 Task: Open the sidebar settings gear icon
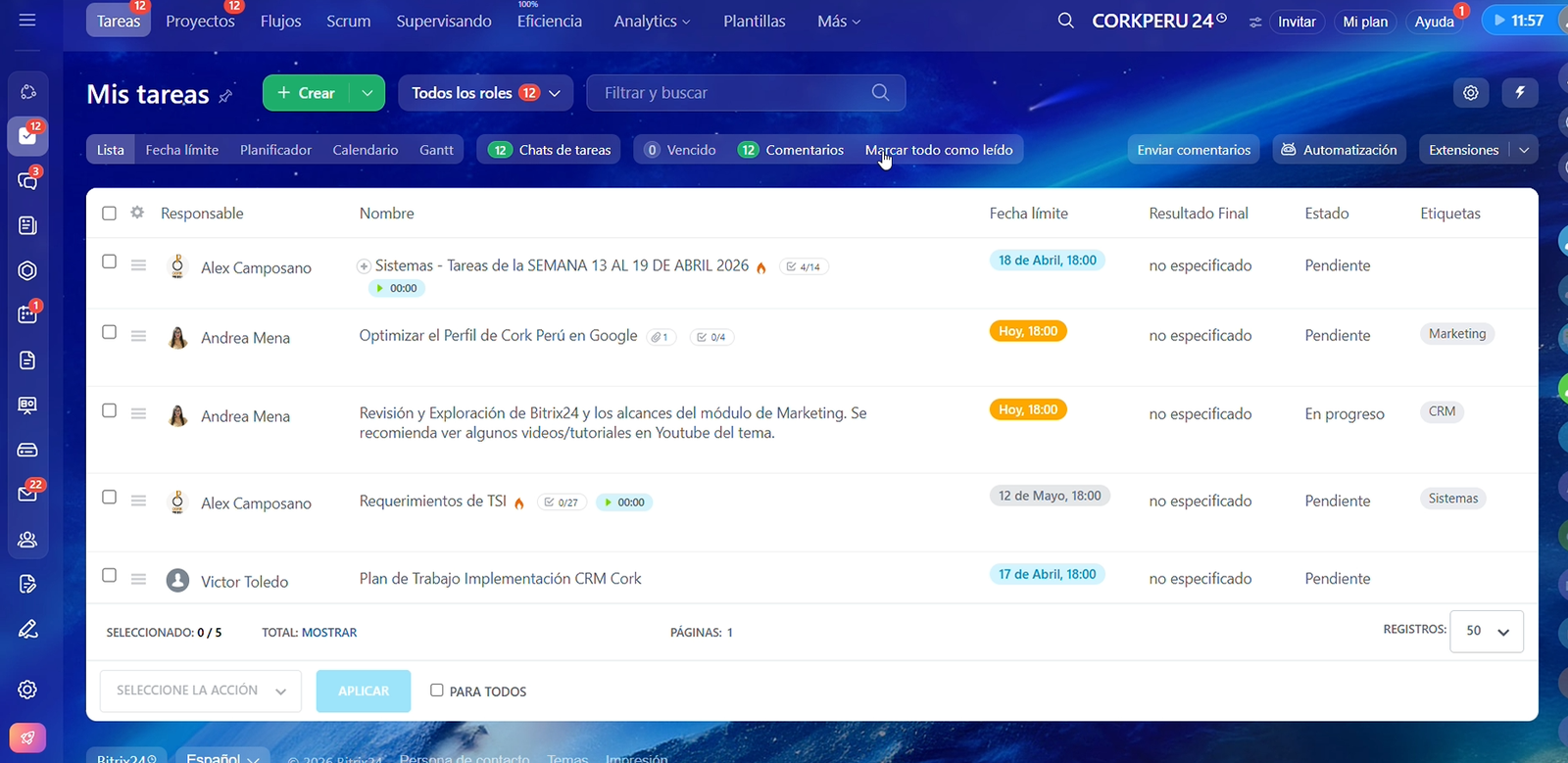point(27,690)
